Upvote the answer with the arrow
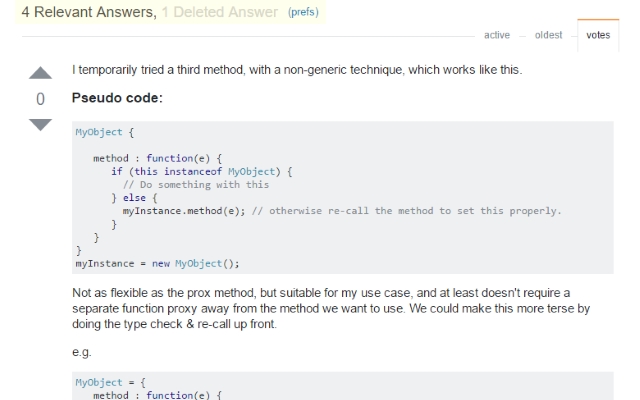The image size is (640, 400). point(40,73)
